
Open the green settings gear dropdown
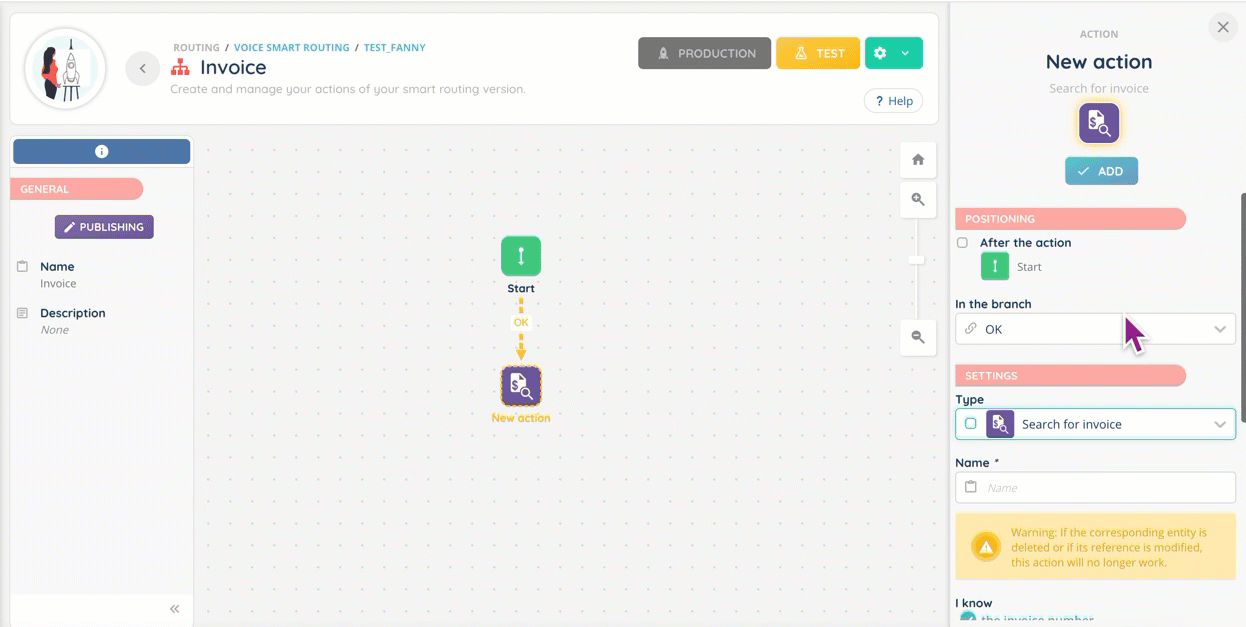coord(893,53)
